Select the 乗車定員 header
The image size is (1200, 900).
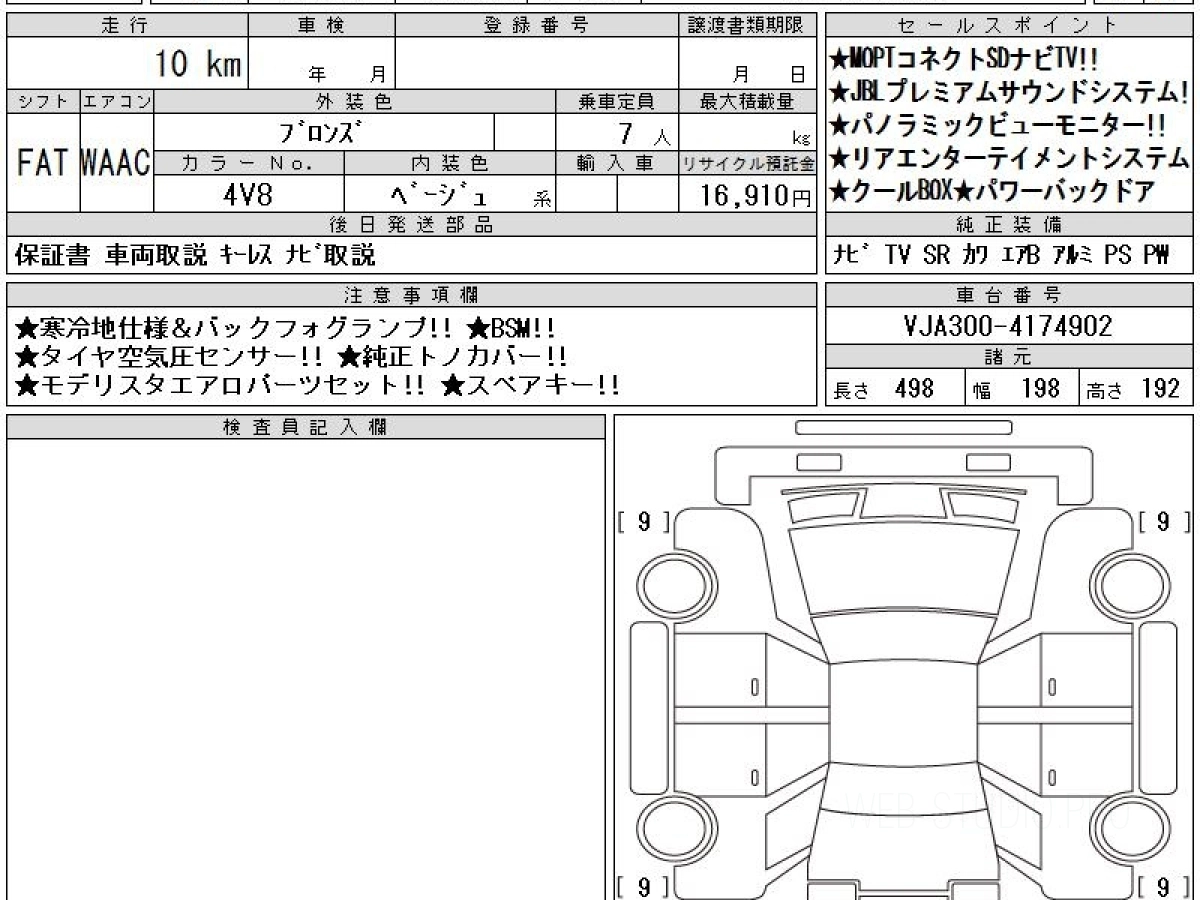617,101
